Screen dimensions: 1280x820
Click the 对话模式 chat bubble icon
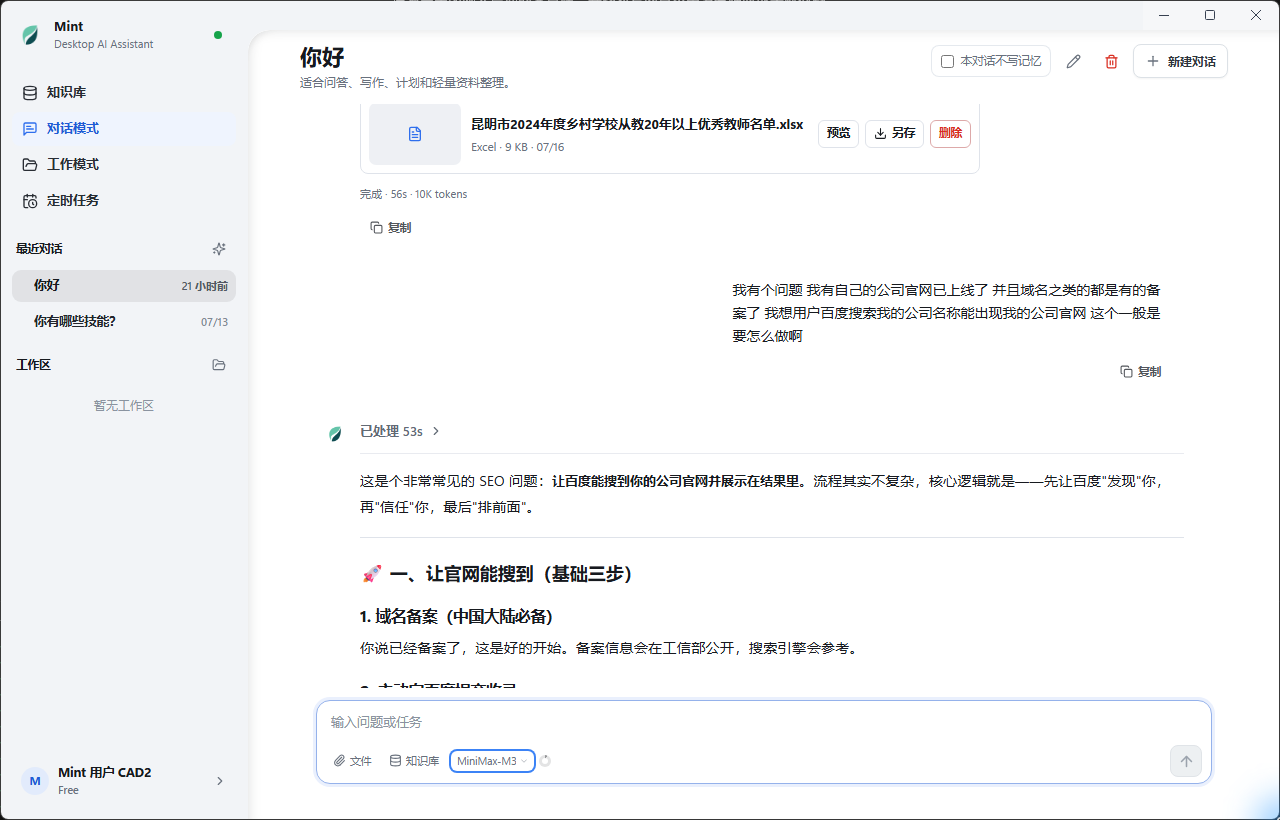pyautogui.click(x=31, y=128)
